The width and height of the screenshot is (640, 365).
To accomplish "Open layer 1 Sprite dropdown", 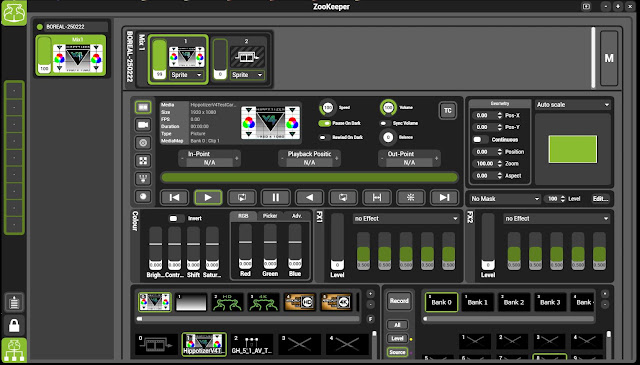I will point(187,75).
